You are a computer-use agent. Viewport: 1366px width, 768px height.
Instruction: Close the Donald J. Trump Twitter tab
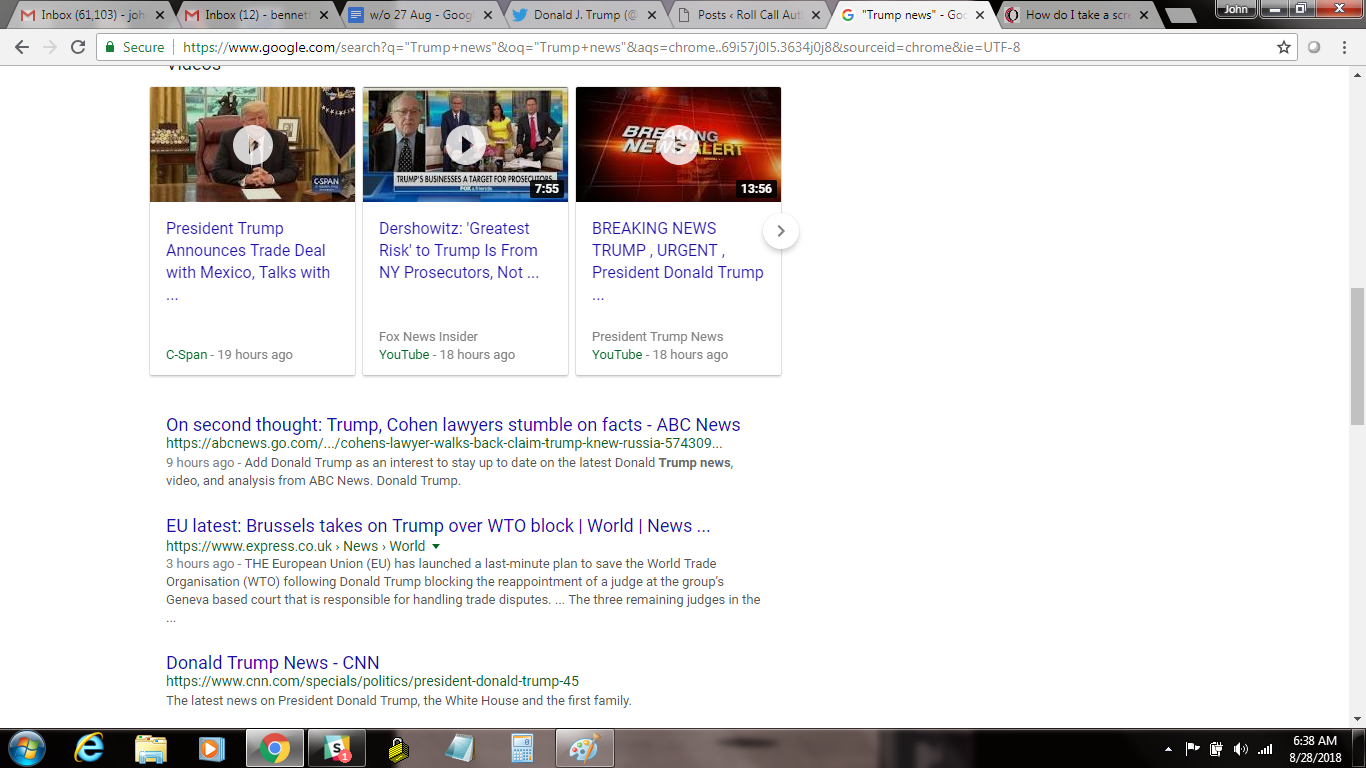tap(652, 15)
